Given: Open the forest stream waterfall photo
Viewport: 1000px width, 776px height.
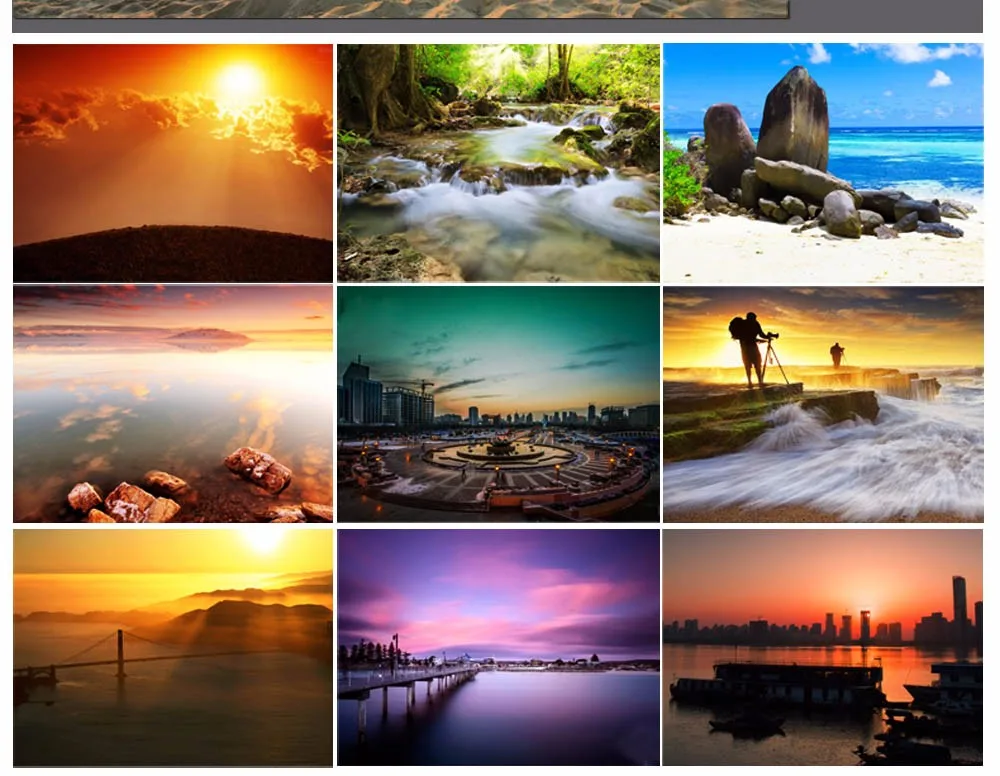Looking at the screenshot, I should tap(498, 163).
